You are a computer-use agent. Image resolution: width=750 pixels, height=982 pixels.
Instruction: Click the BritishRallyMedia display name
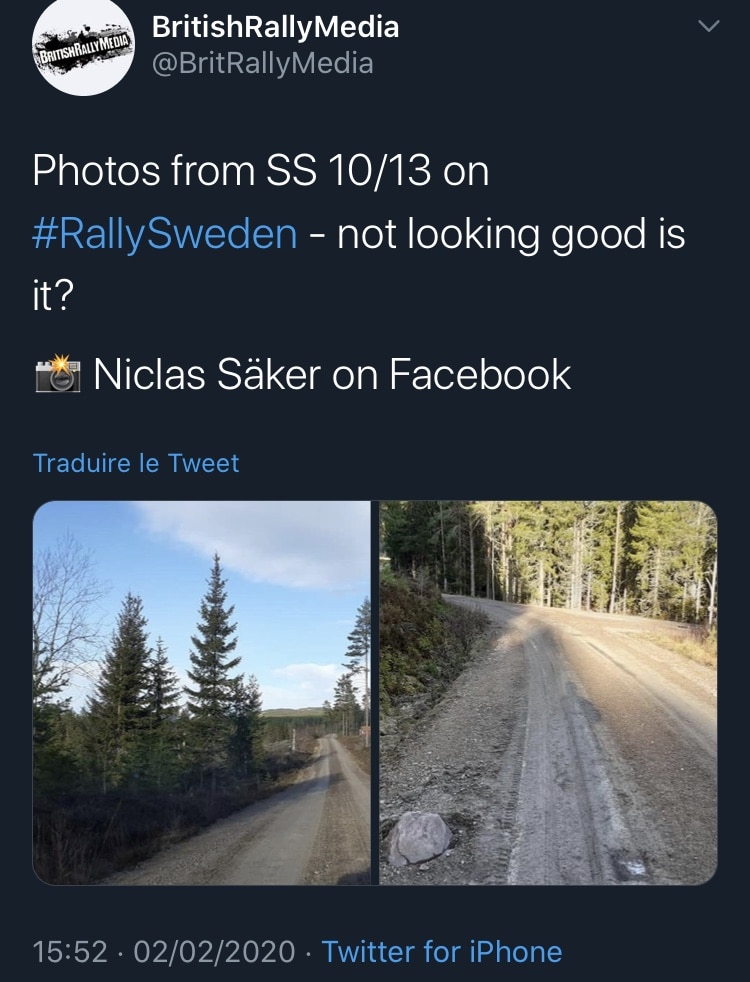(275, 27)
